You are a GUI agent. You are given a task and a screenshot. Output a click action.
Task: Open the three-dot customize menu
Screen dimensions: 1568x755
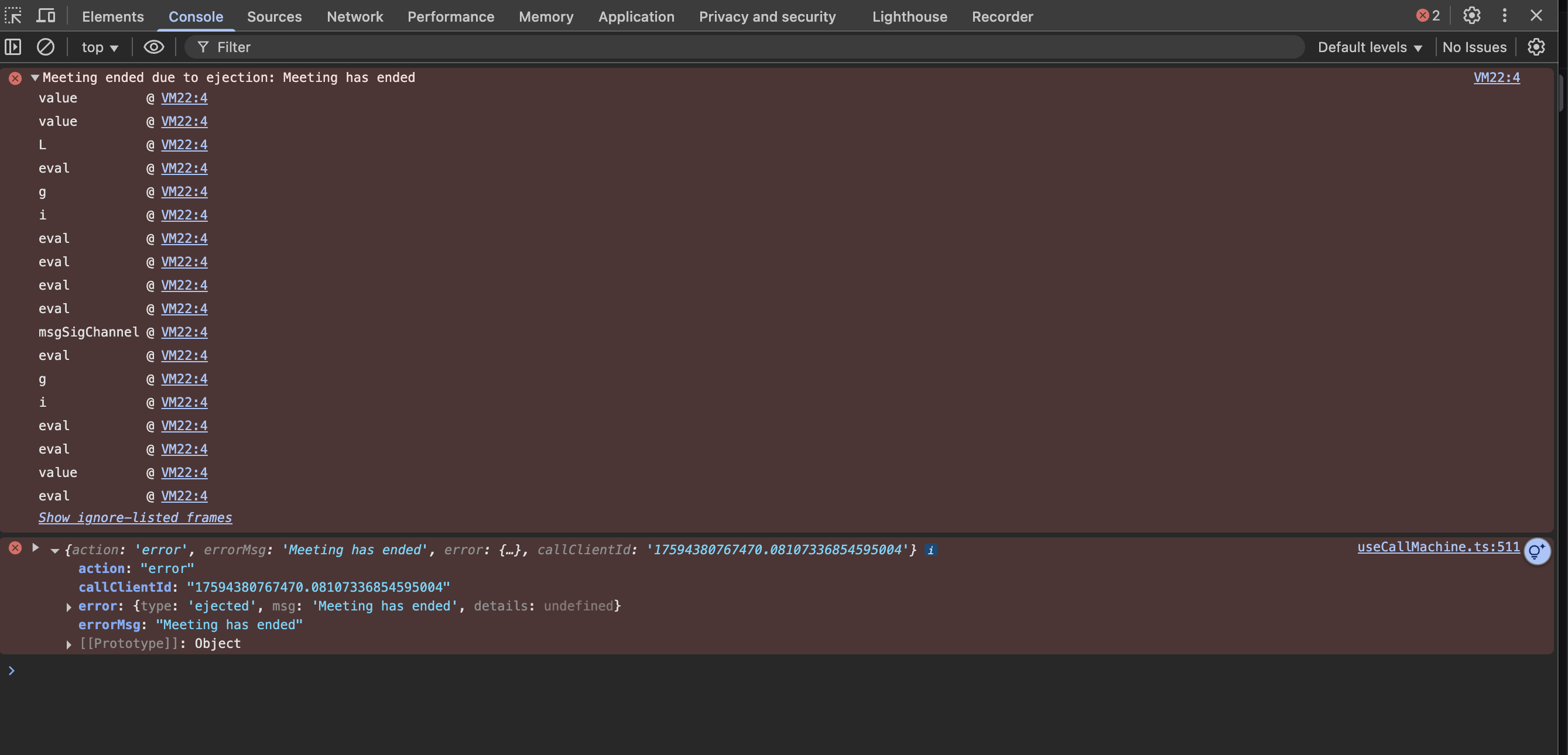coord(1504,16)
